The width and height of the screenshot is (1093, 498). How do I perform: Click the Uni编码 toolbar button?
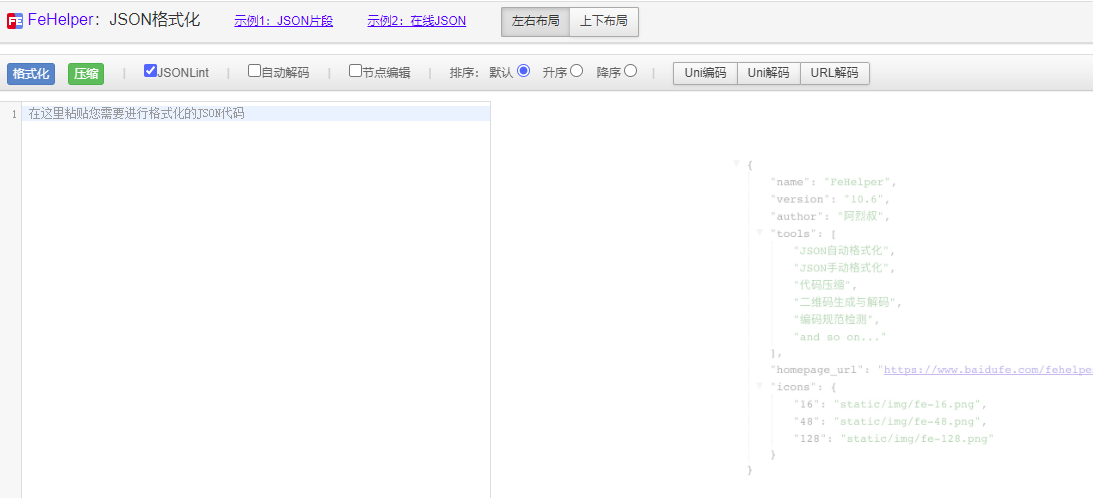[x=705, y=73]
